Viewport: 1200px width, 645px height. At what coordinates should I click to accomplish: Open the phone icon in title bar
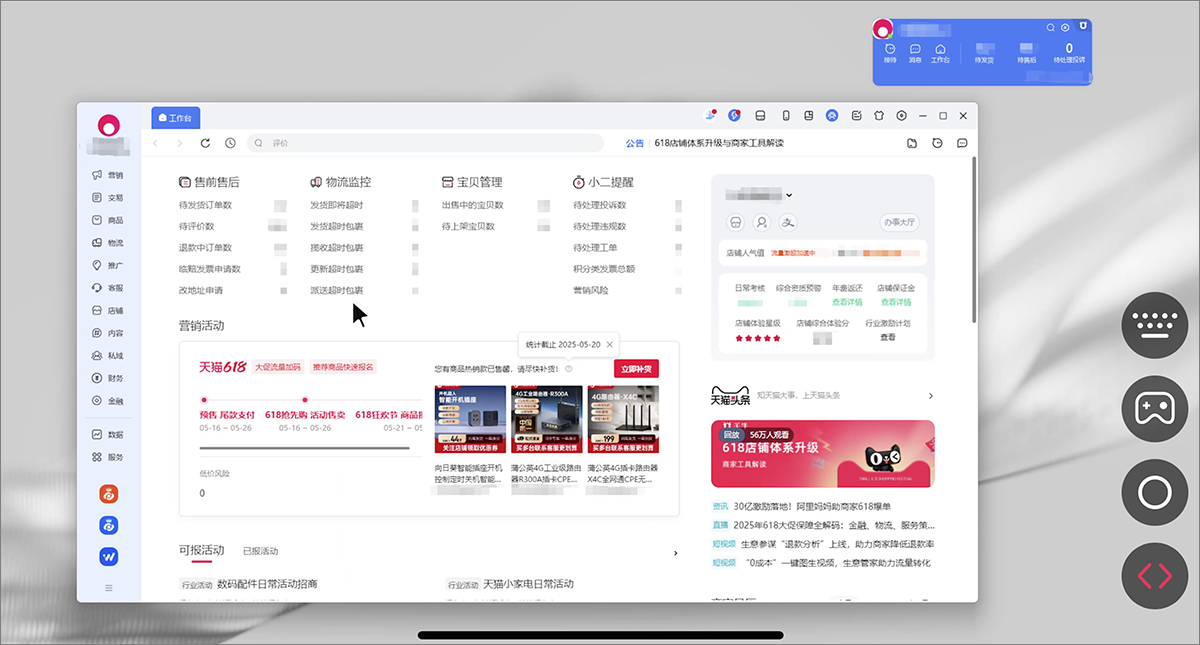(x=785, y=115)
